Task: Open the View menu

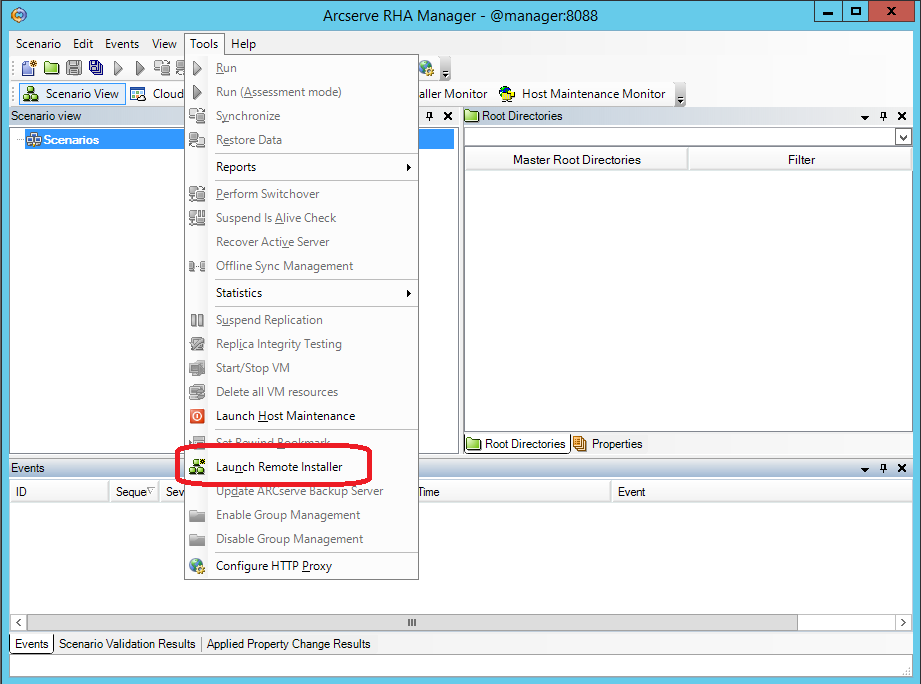Action: coord(164,44)
